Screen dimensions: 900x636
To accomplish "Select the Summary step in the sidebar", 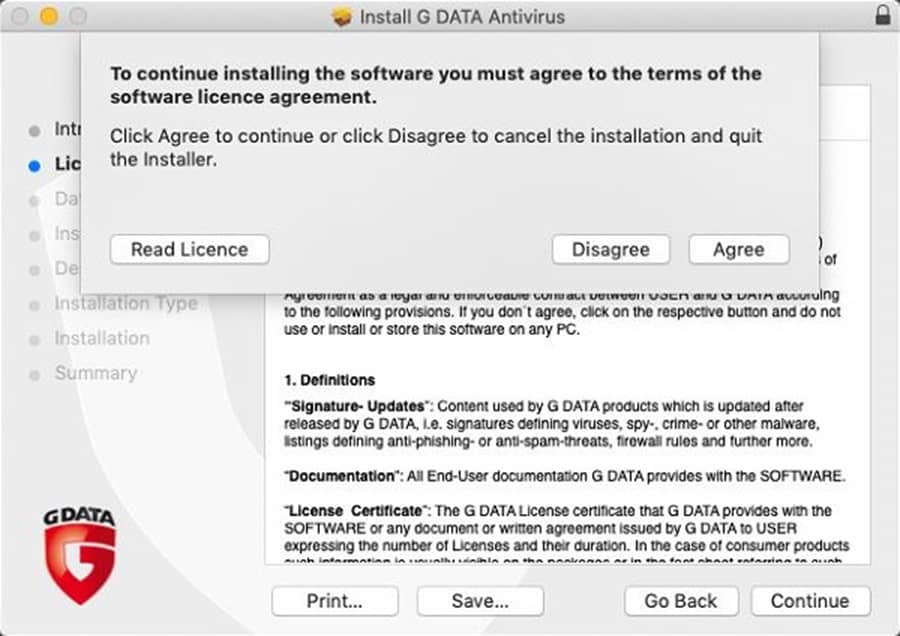I will click(x=95, y=373).
